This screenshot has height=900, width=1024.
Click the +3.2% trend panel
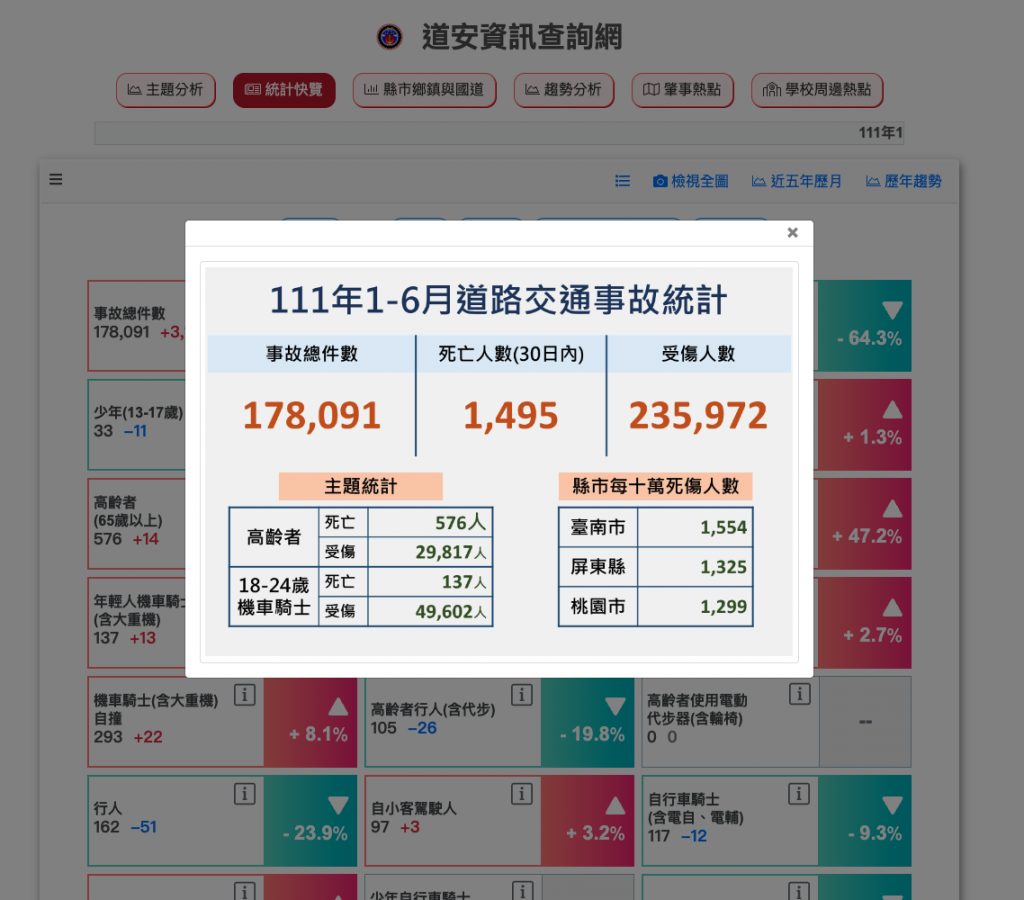coord(588,821)
